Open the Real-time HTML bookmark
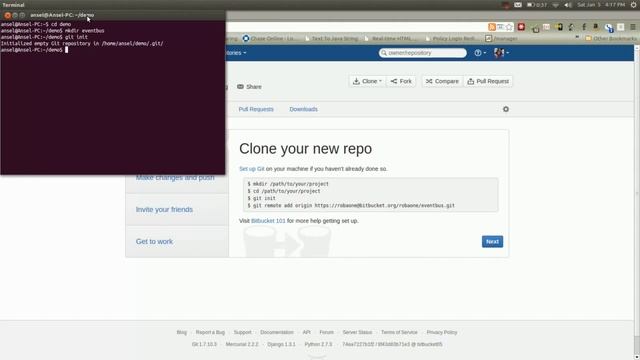The height and width of the screenshot is (360, 640). (391, 38)
